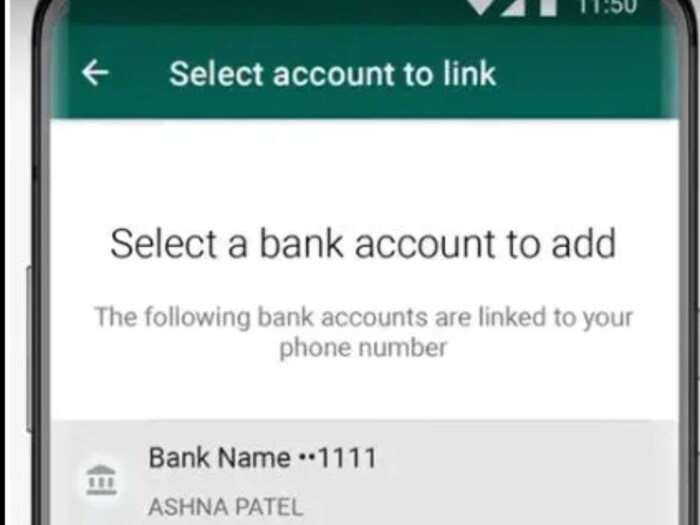This screenshot has height=525, width=700.
Task: Tap the word 'Select' in the page heading
Action: (x=164, y=244)
